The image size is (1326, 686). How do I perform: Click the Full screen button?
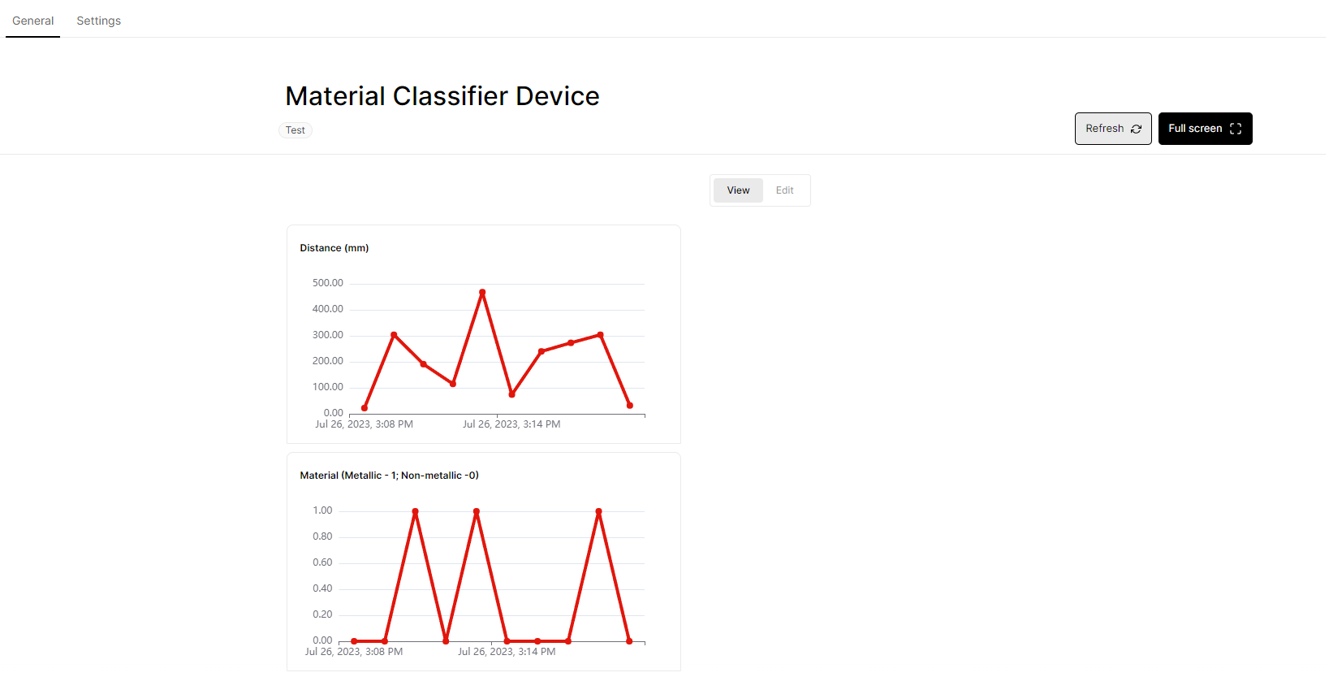pyautogui.click(x=1205, y=129)
